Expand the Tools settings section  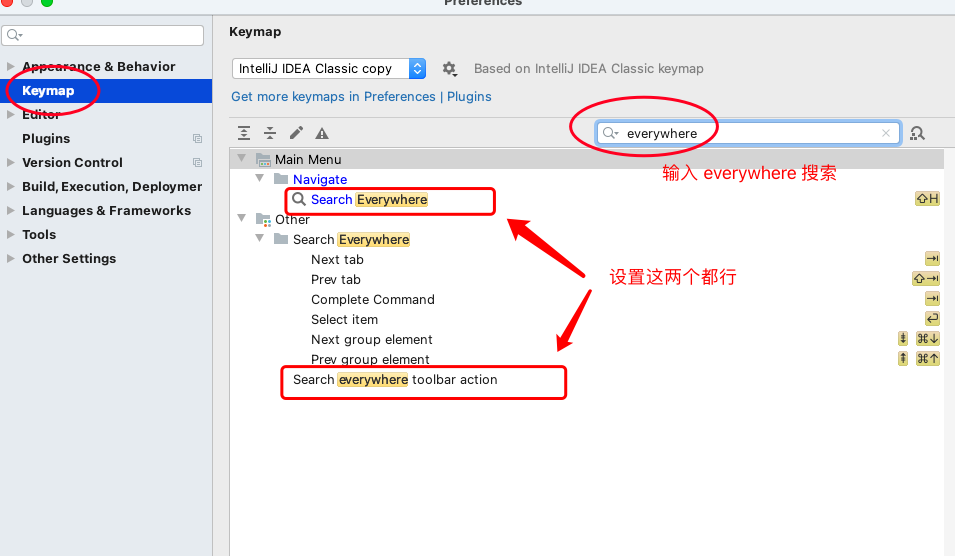(x=10, y=234)
